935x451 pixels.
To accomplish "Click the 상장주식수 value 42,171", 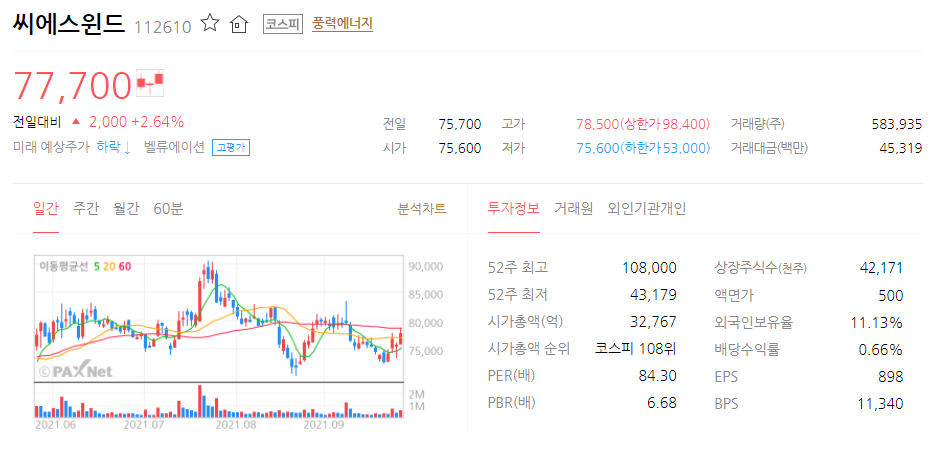I will pyautogui.click(x=881, y=268).
